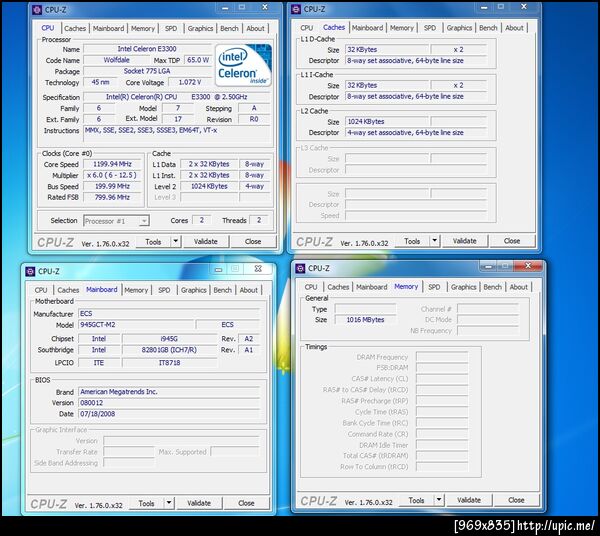Click the name field 'Intel Celeron E3300'
Screen dimensions: 600x536
point(147,49)
